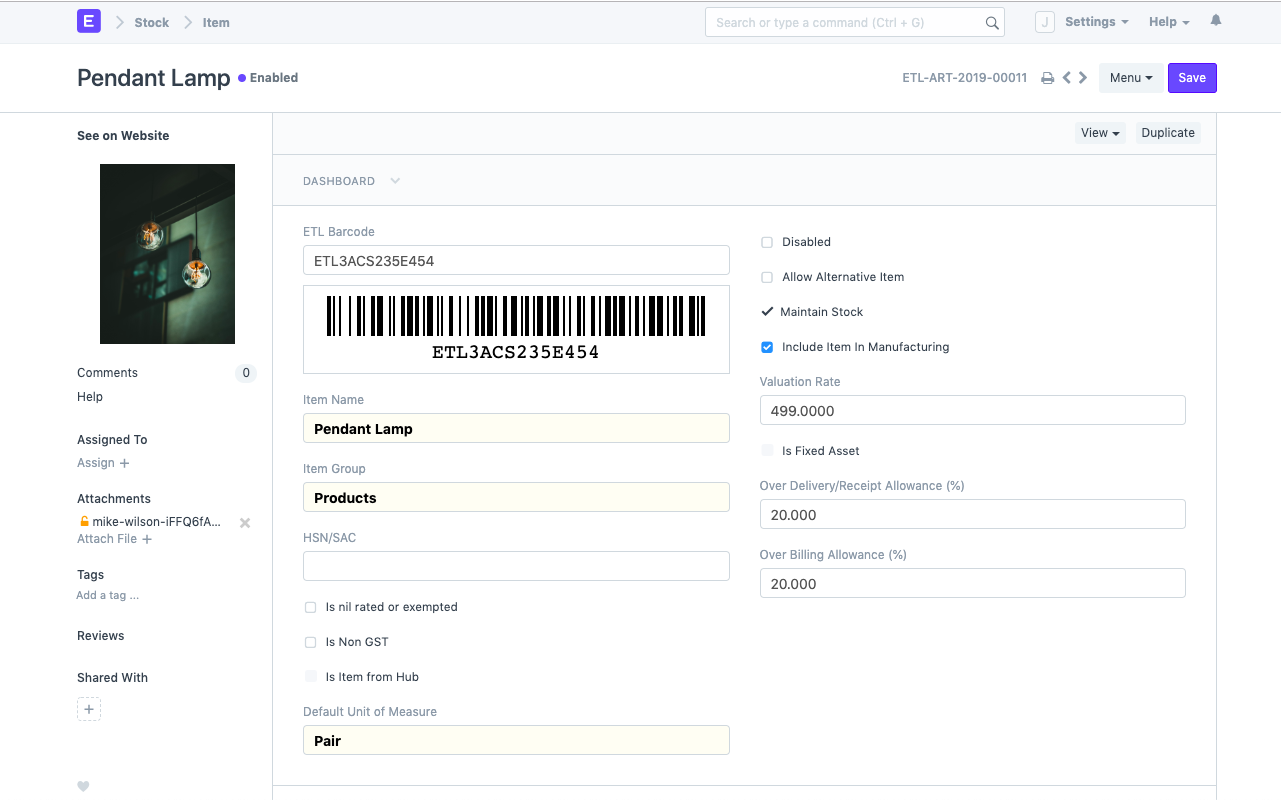Expand the View dropdown
This screenshot has width=1281, height=800.
pyautogui.click(x=1099, y=133)
